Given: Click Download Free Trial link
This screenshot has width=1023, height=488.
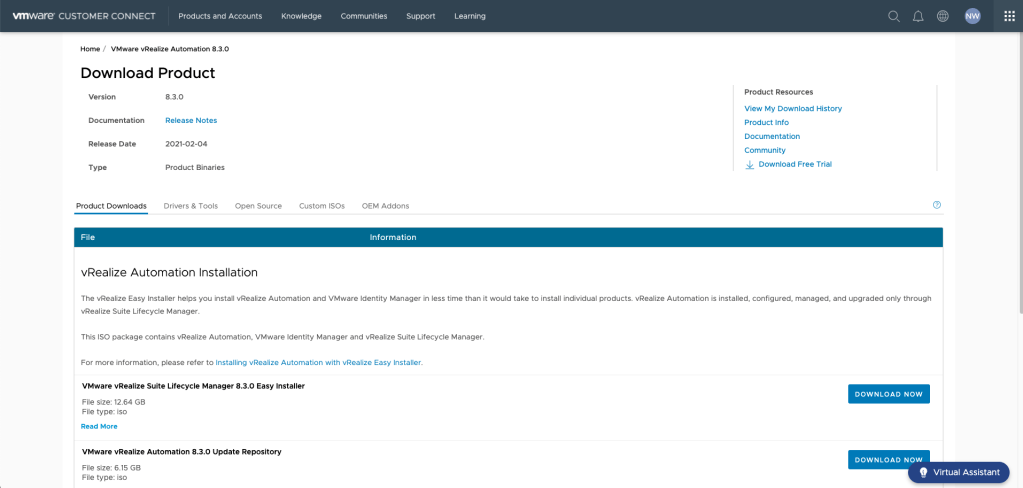Looking at the screenshot, I should coord(794,164).
